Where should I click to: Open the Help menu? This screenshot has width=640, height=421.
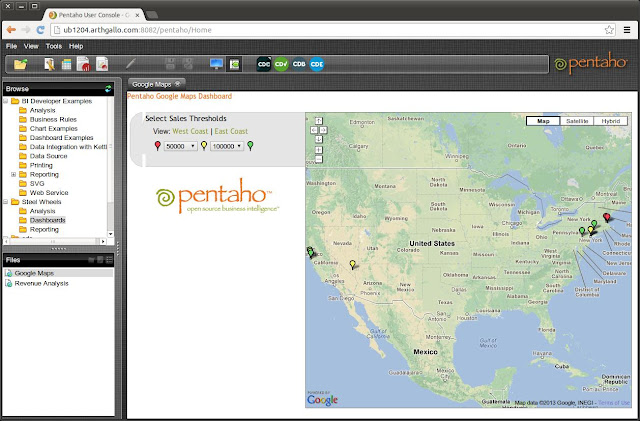coord(76,46)
